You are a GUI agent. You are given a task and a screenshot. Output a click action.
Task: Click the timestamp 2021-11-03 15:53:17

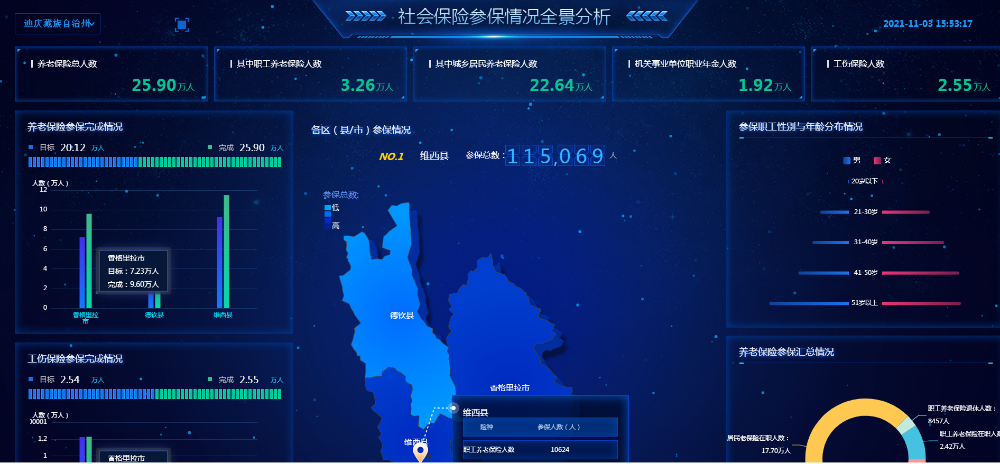pyautogui.click(x=927, y=24)
